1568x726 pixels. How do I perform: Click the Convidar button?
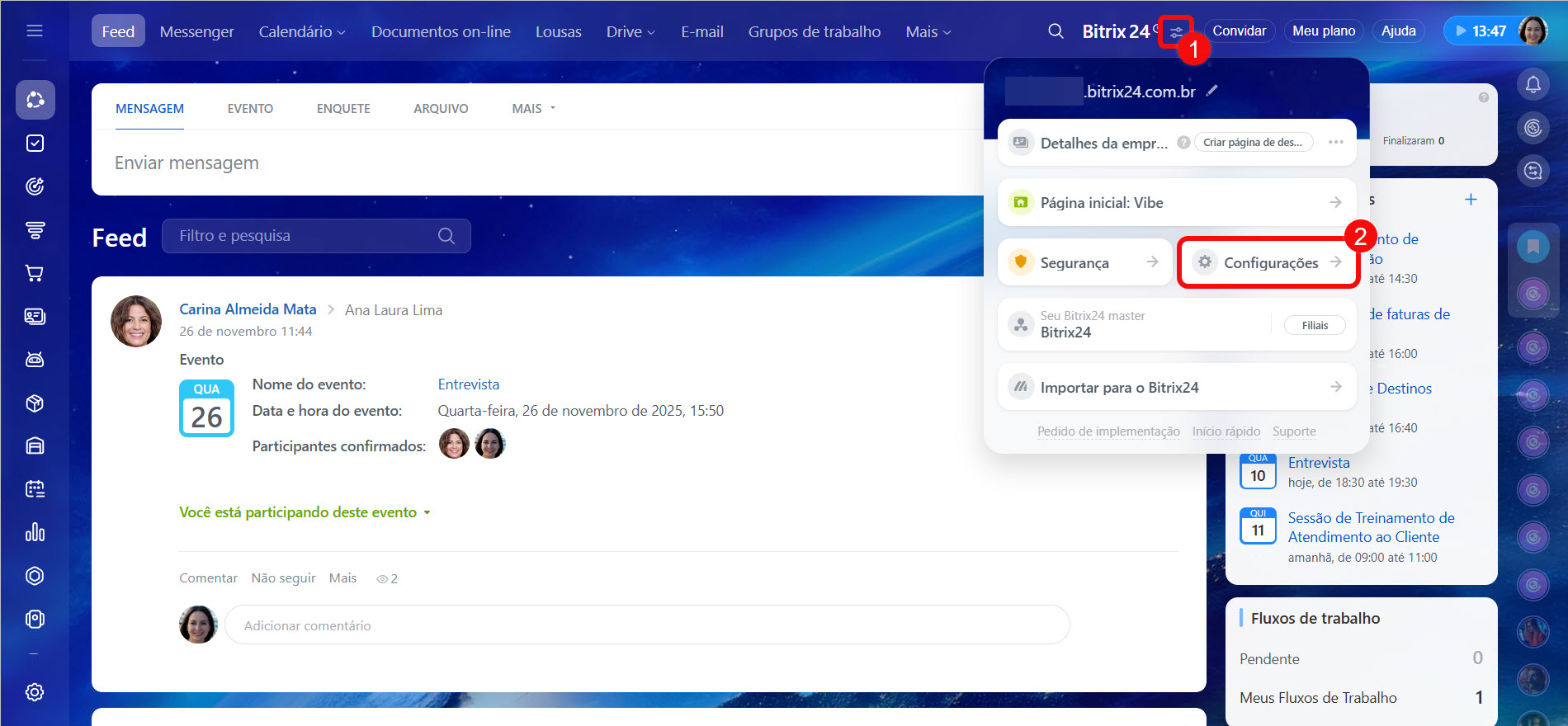point(1239,31)
